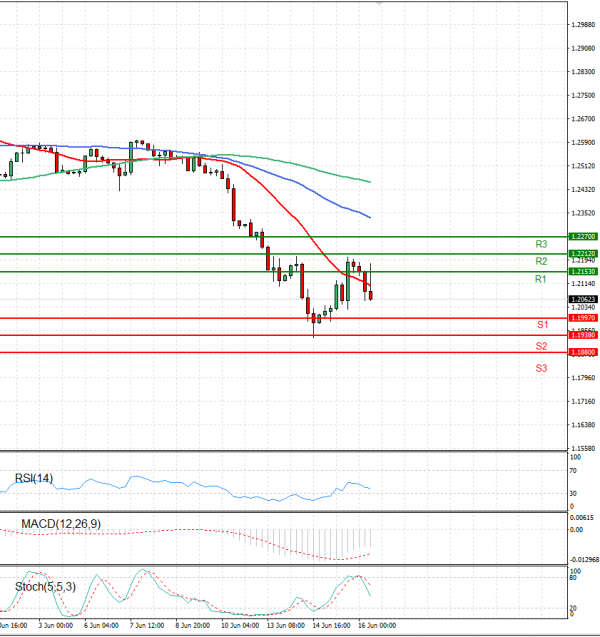This screenshot has width=600, height=637.
Task: Click the MACD scale value -0.012968
Action: [x=584, y=560]
